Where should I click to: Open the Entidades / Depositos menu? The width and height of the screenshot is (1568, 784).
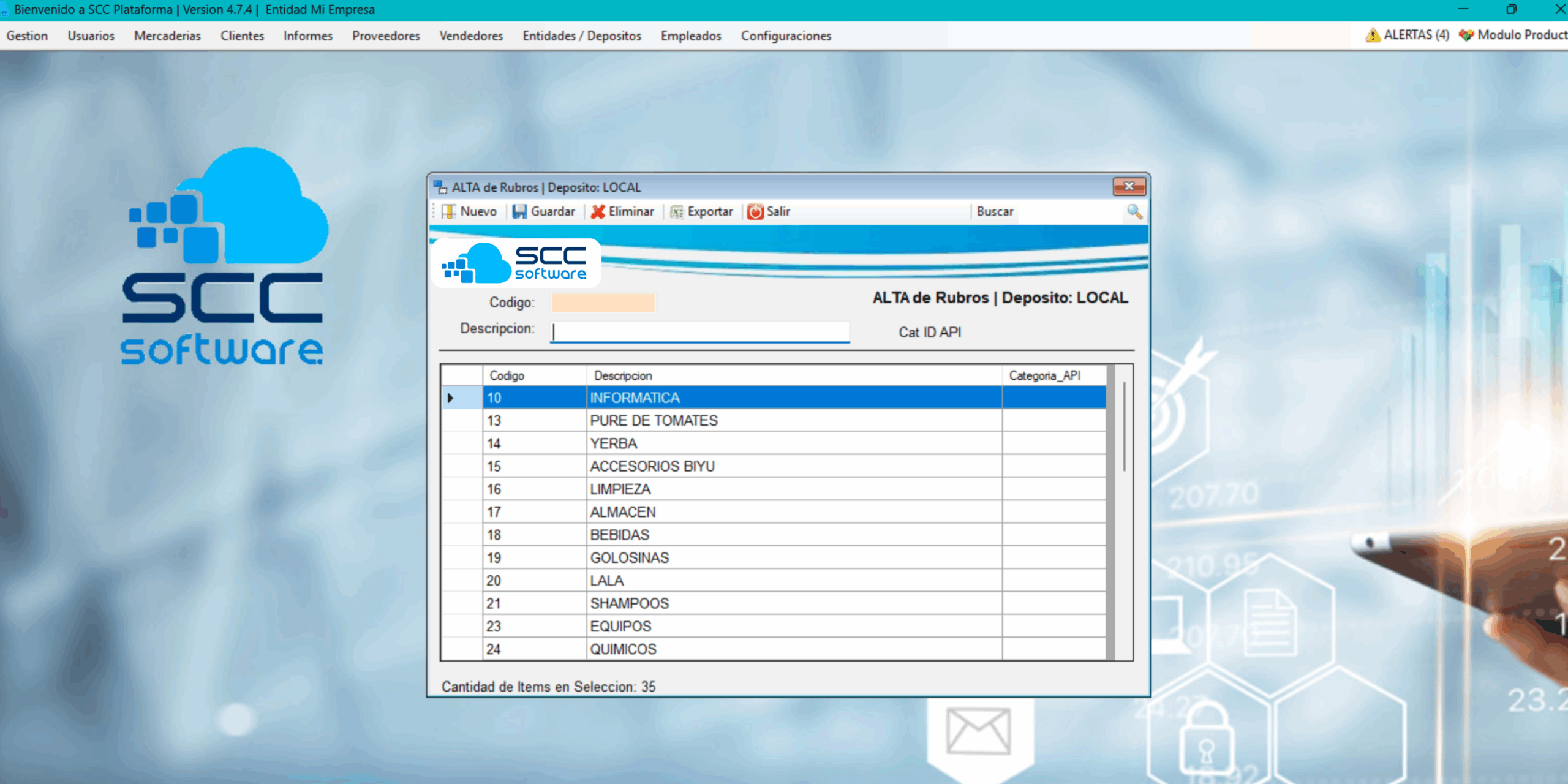tap(581, 36)
